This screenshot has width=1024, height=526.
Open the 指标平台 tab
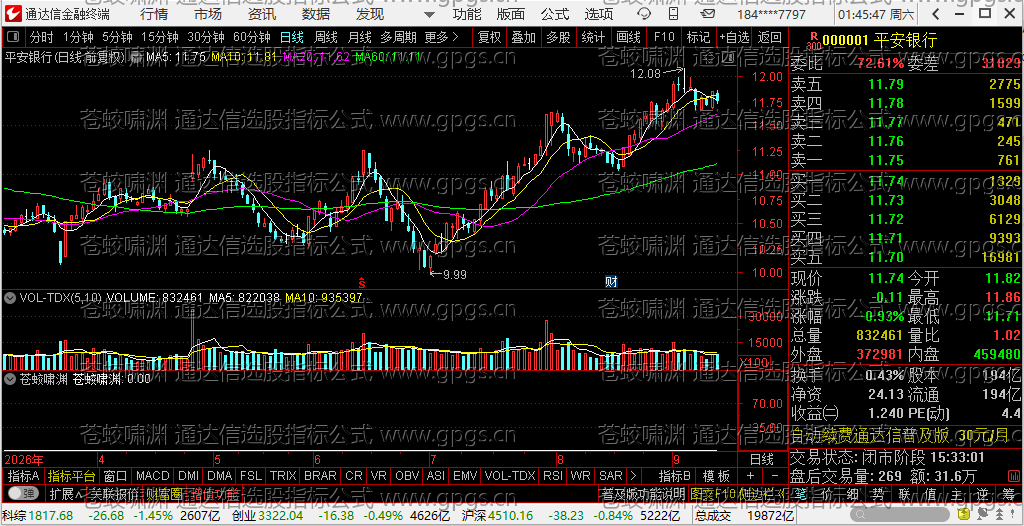(71, 476)
